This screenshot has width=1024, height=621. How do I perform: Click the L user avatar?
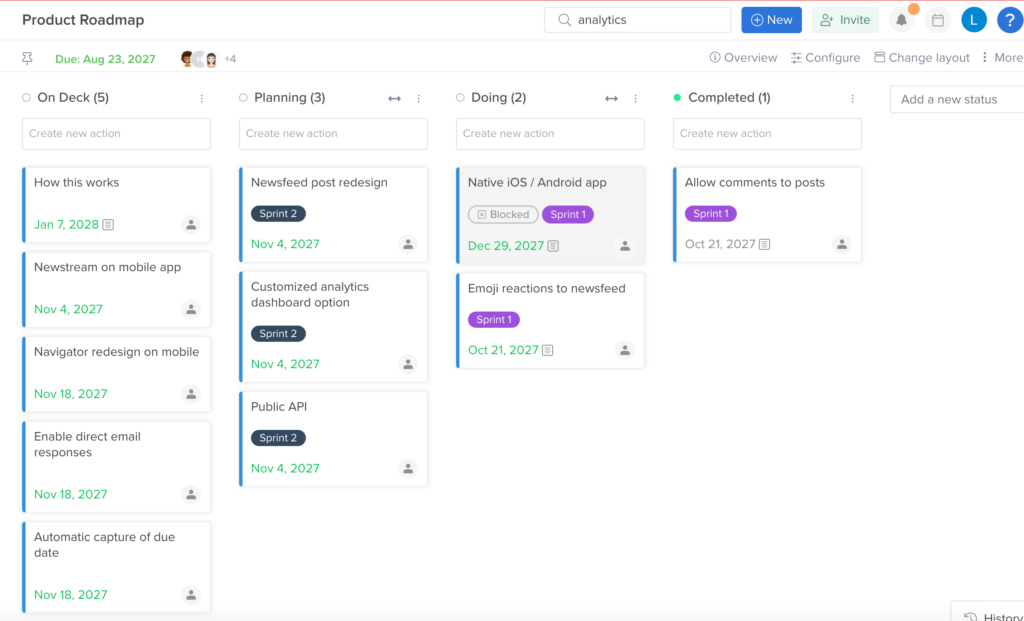tap(973, 19)
